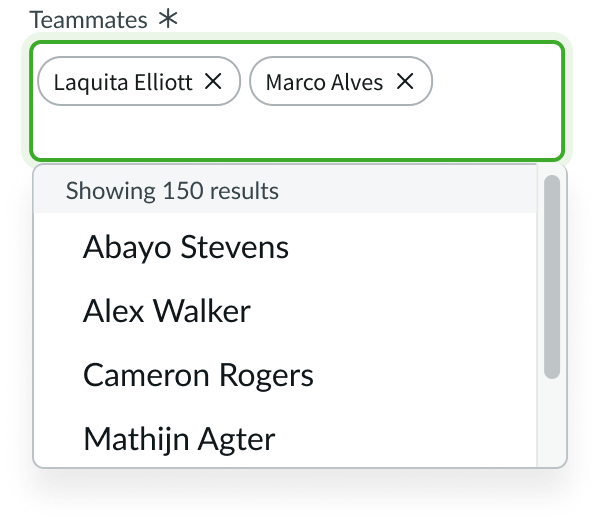The image size is (600, 525).
Task: Click the Laquita Elliott chip name
Action: 123,82
